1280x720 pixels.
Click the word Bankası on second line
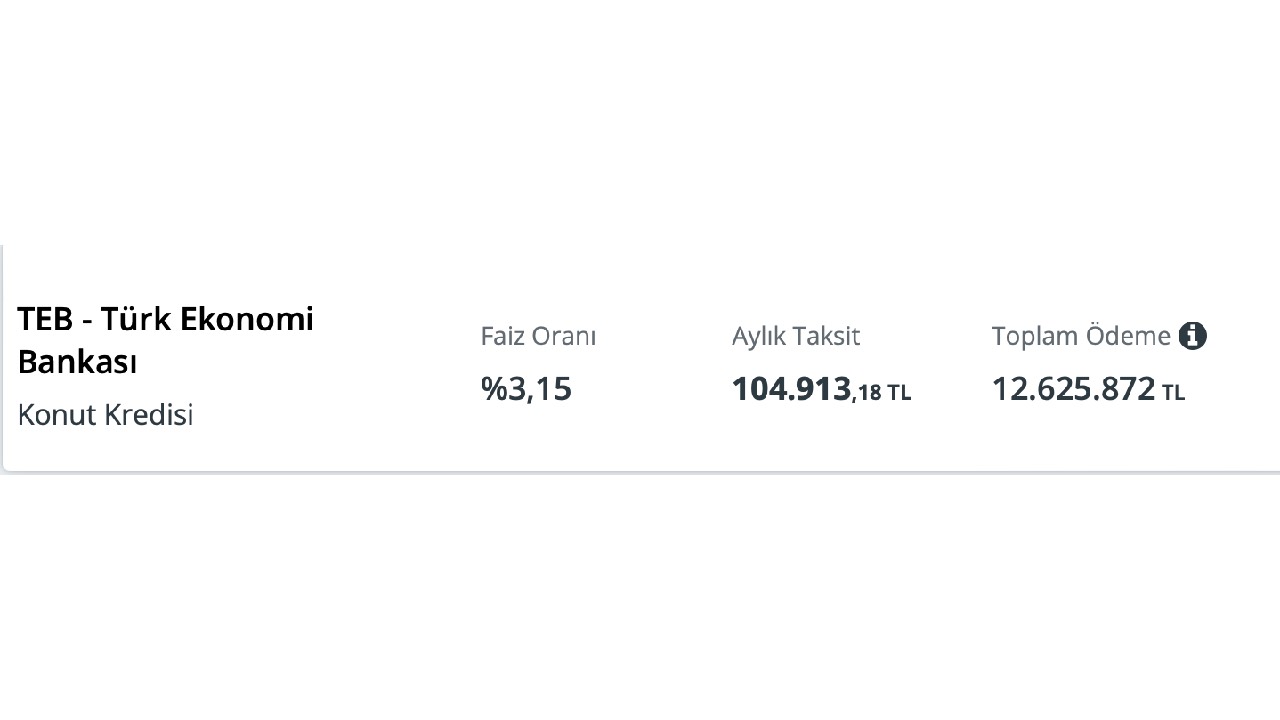[x=77, y=362]
